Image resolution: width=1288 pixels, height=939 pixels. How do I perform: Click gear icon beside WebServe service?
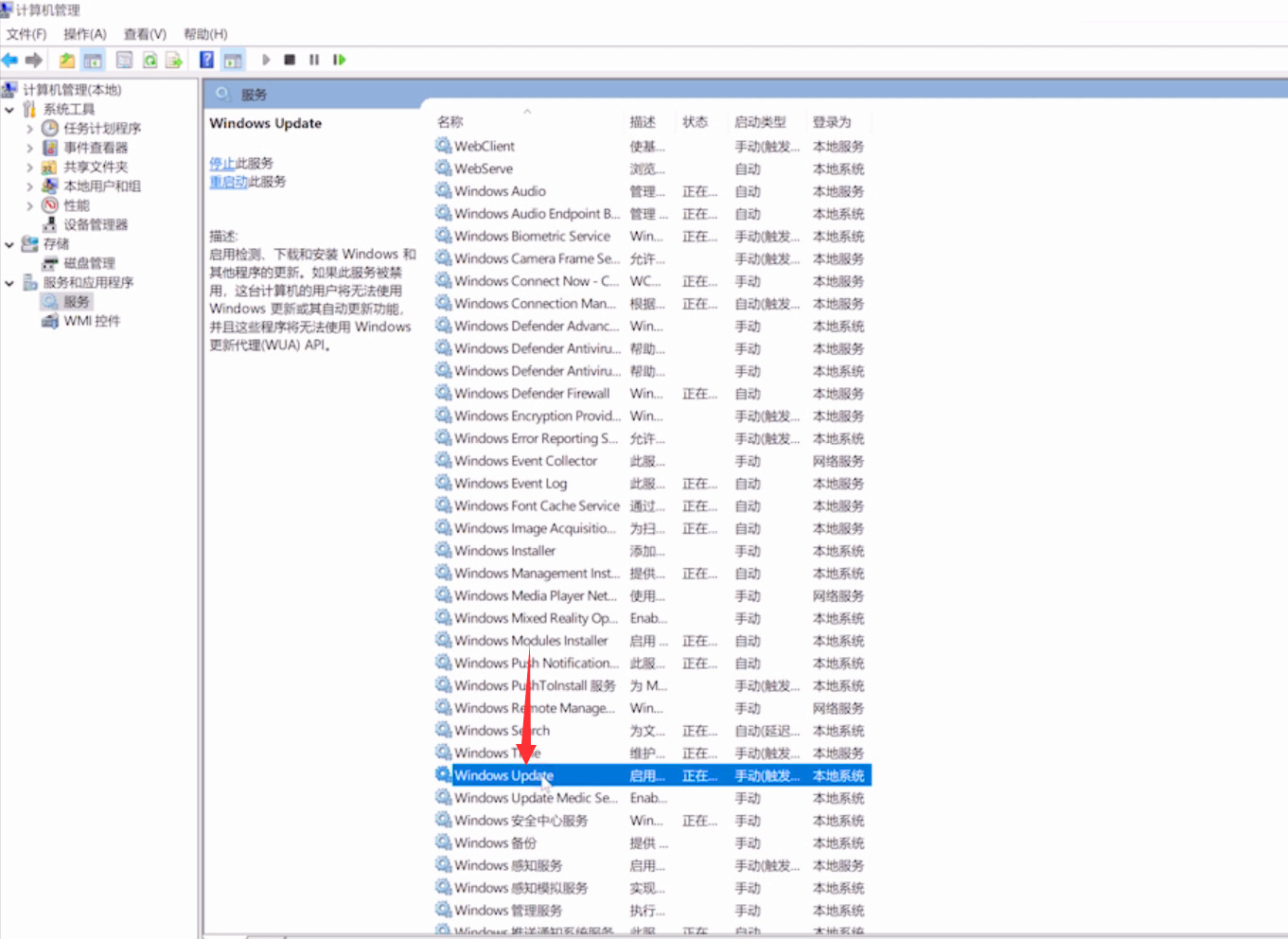click(x=443, y=168)
